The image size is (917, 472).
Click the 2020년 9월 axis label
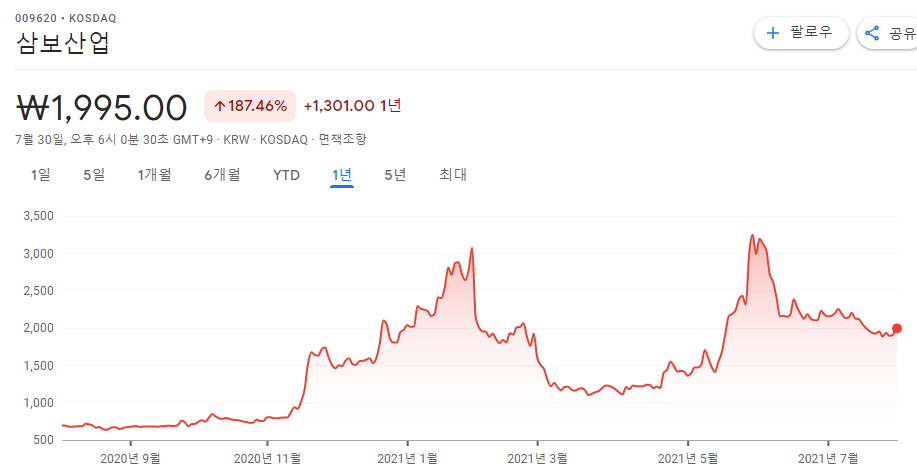130,459
